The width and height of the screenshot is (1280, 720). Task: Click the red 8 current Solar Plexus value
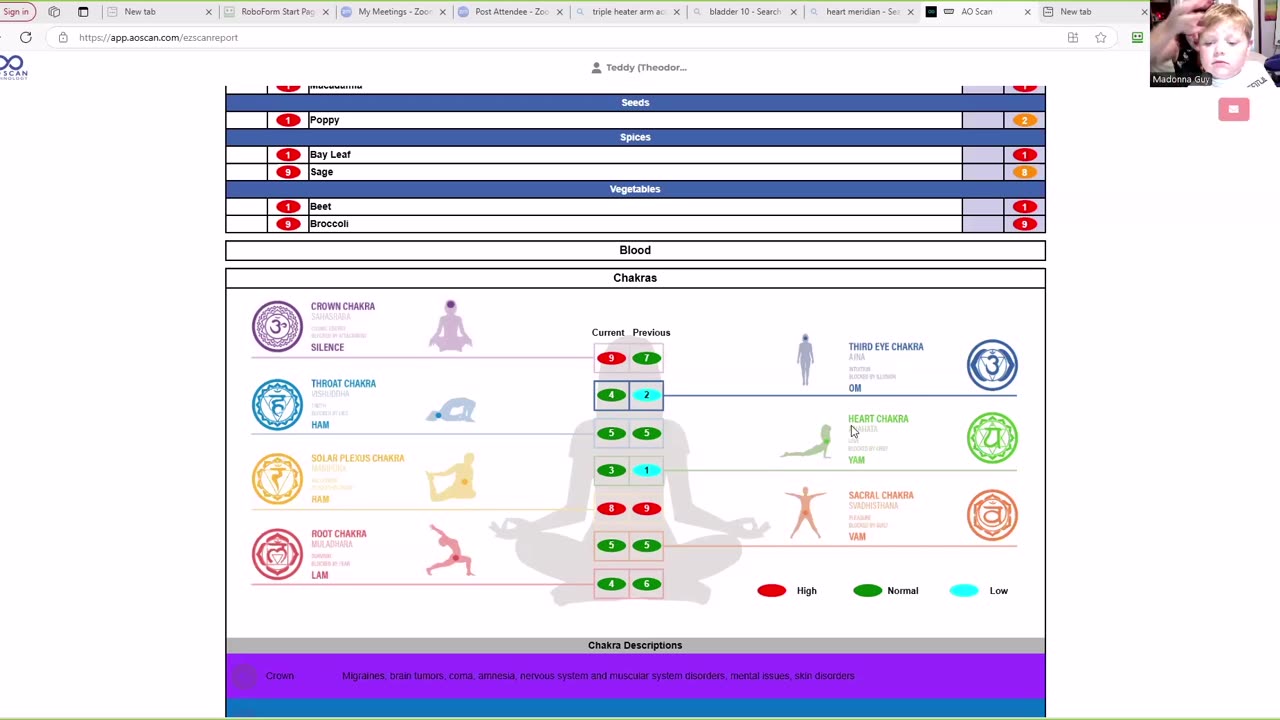611,508
